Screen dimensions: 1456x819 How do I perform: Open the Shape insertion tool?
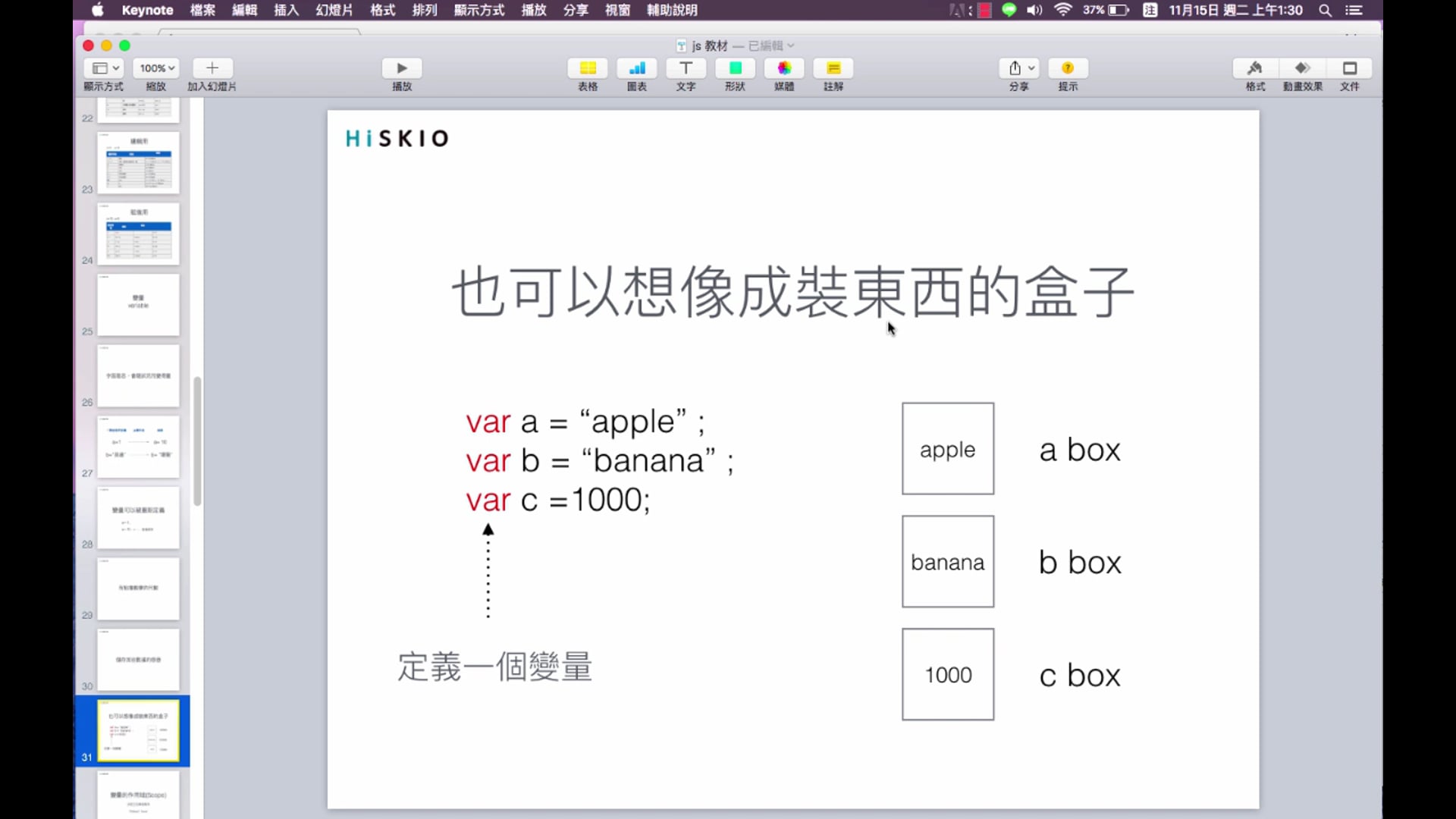(x=735, y=68)
